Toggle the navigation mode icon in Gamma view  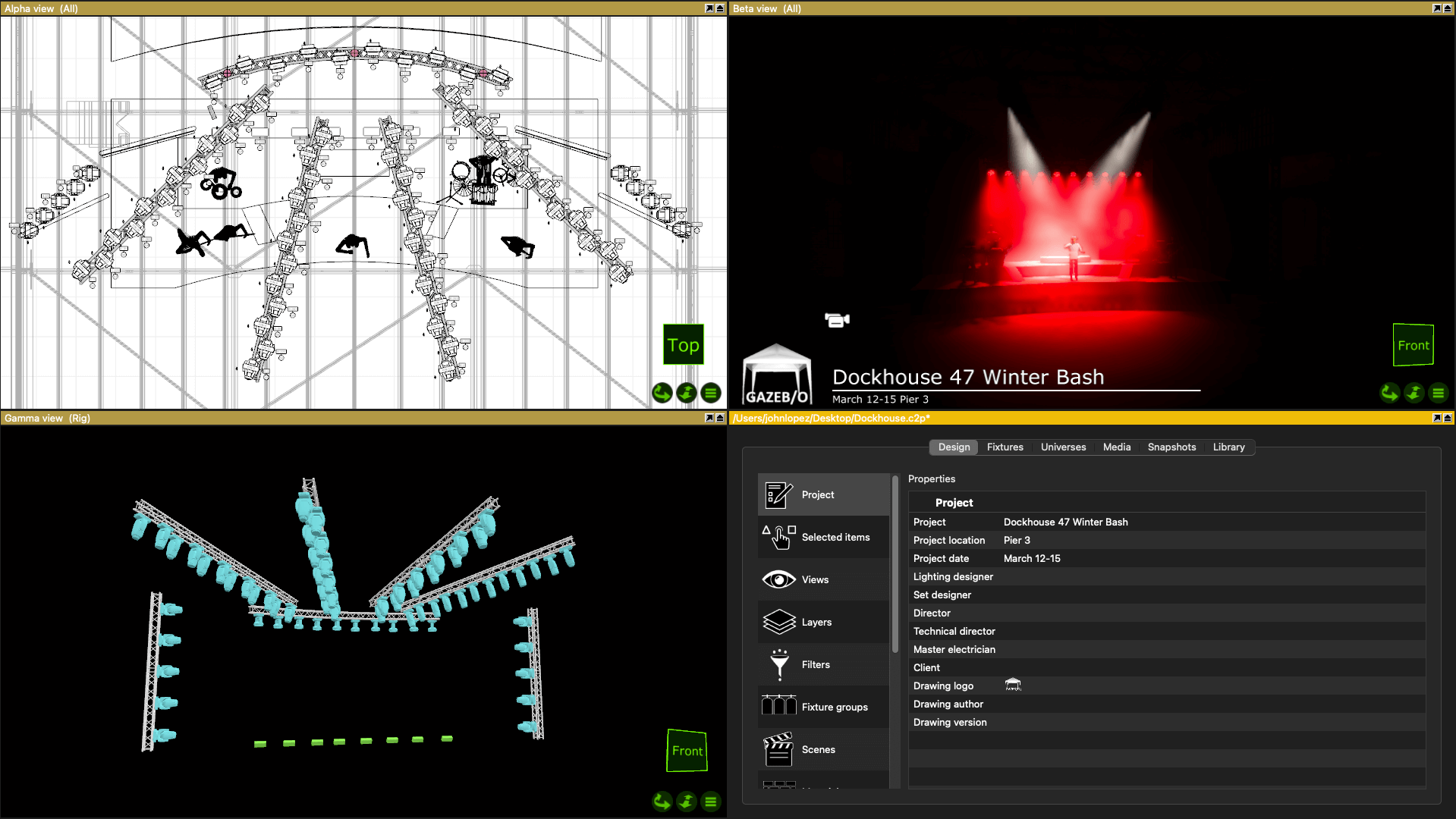[687, 802]
